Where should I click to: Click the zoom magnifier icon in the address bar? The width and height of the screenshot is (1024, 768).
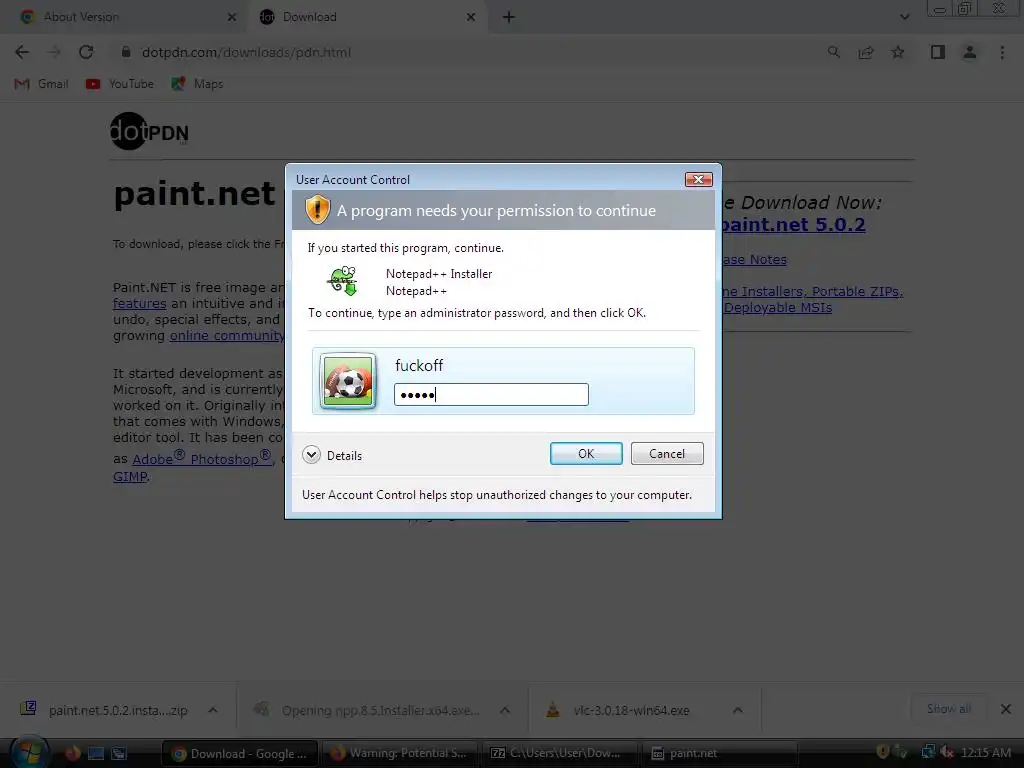[x=834, y=52]
